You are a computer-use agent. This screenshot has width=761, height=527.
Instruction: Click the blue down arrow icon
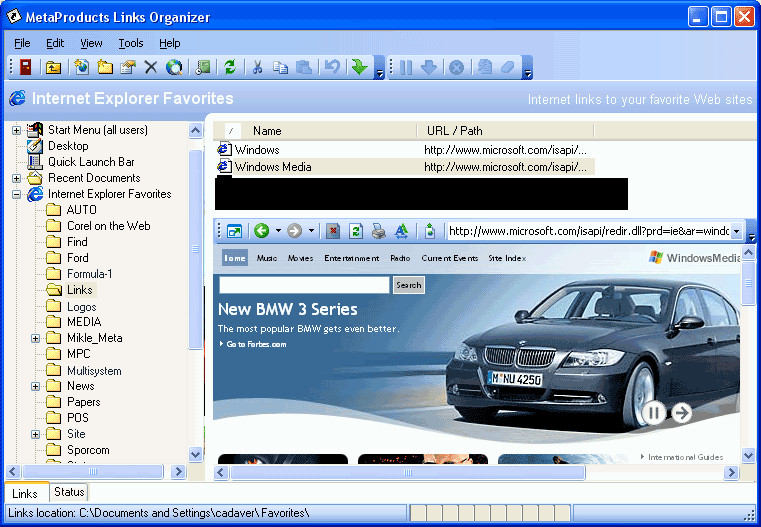tap(429, 67)
